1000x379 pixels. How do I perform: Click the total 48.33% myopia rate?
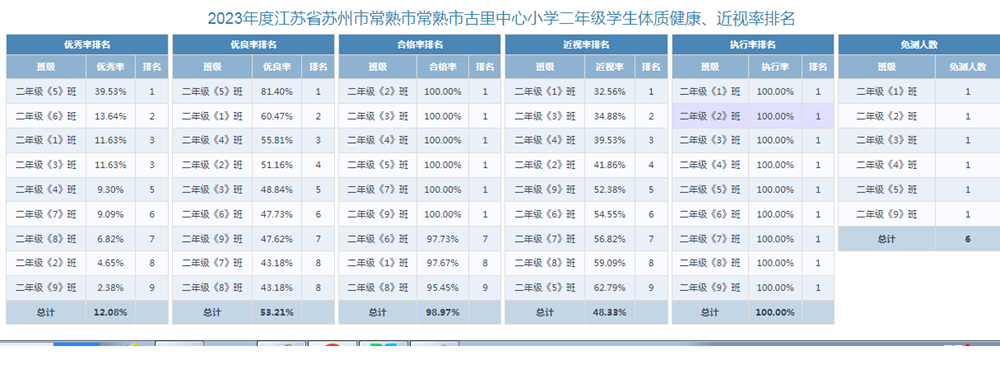coord(610,313)
